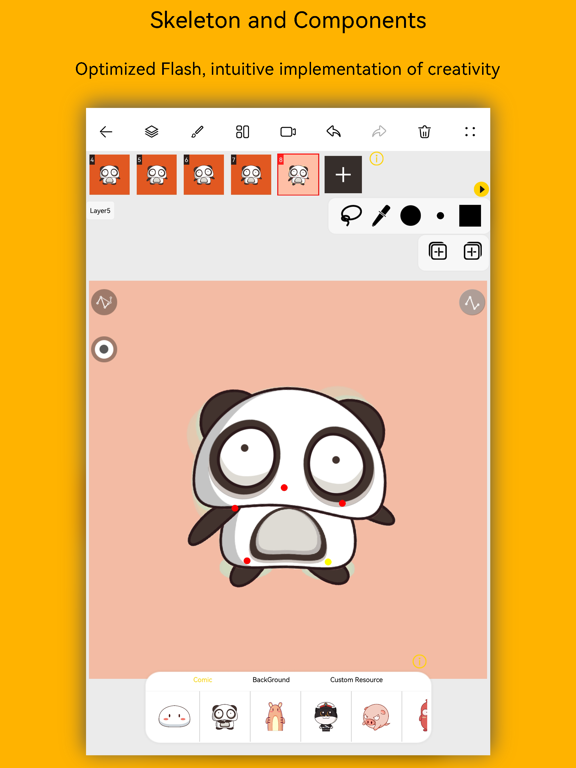The height and width of the screenshot is (768, 576).
Task: Open info icon above resource panel
Action: (x=419, y=662)
